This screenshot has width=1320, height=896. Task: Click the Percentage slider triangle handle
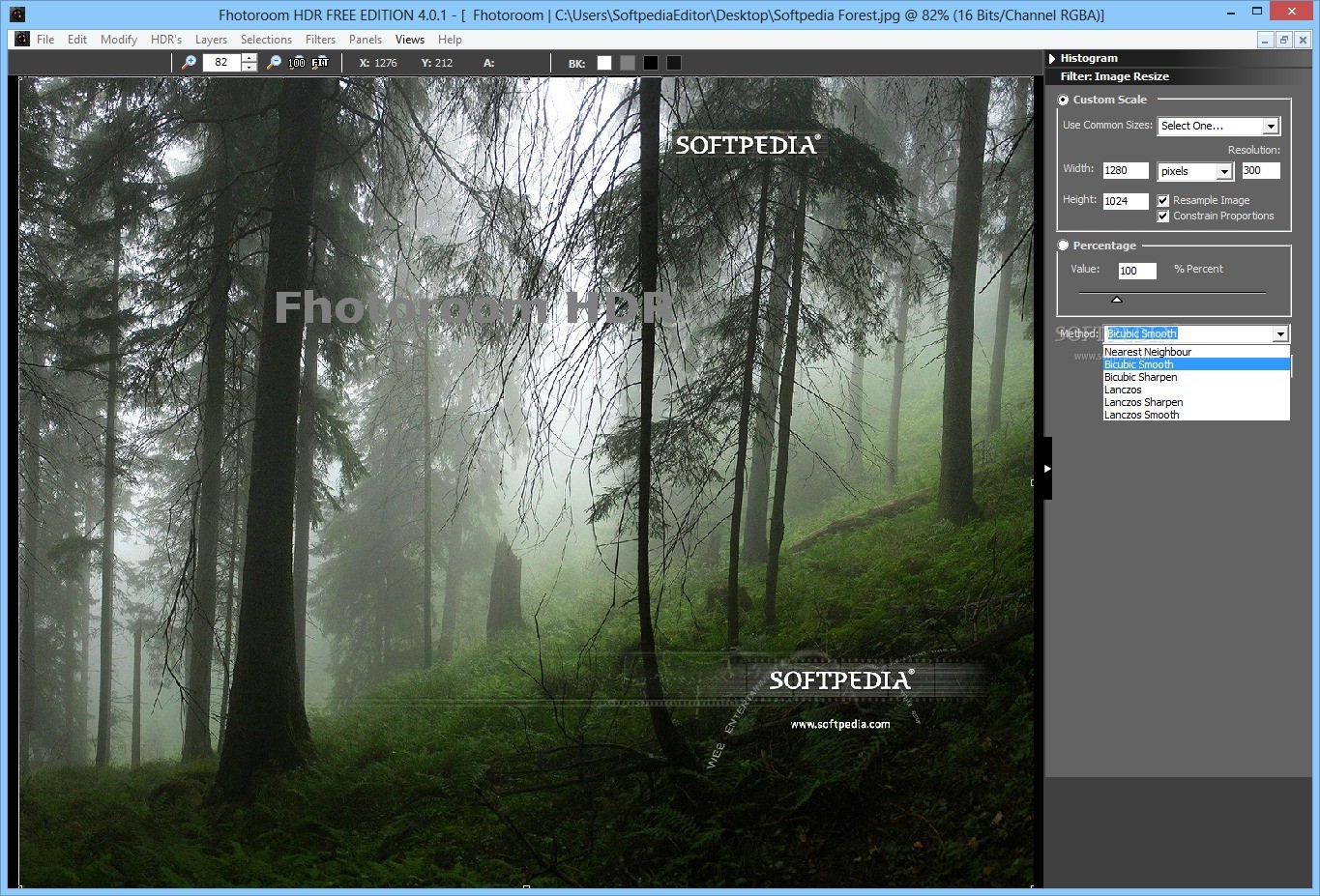(1116, 300)
